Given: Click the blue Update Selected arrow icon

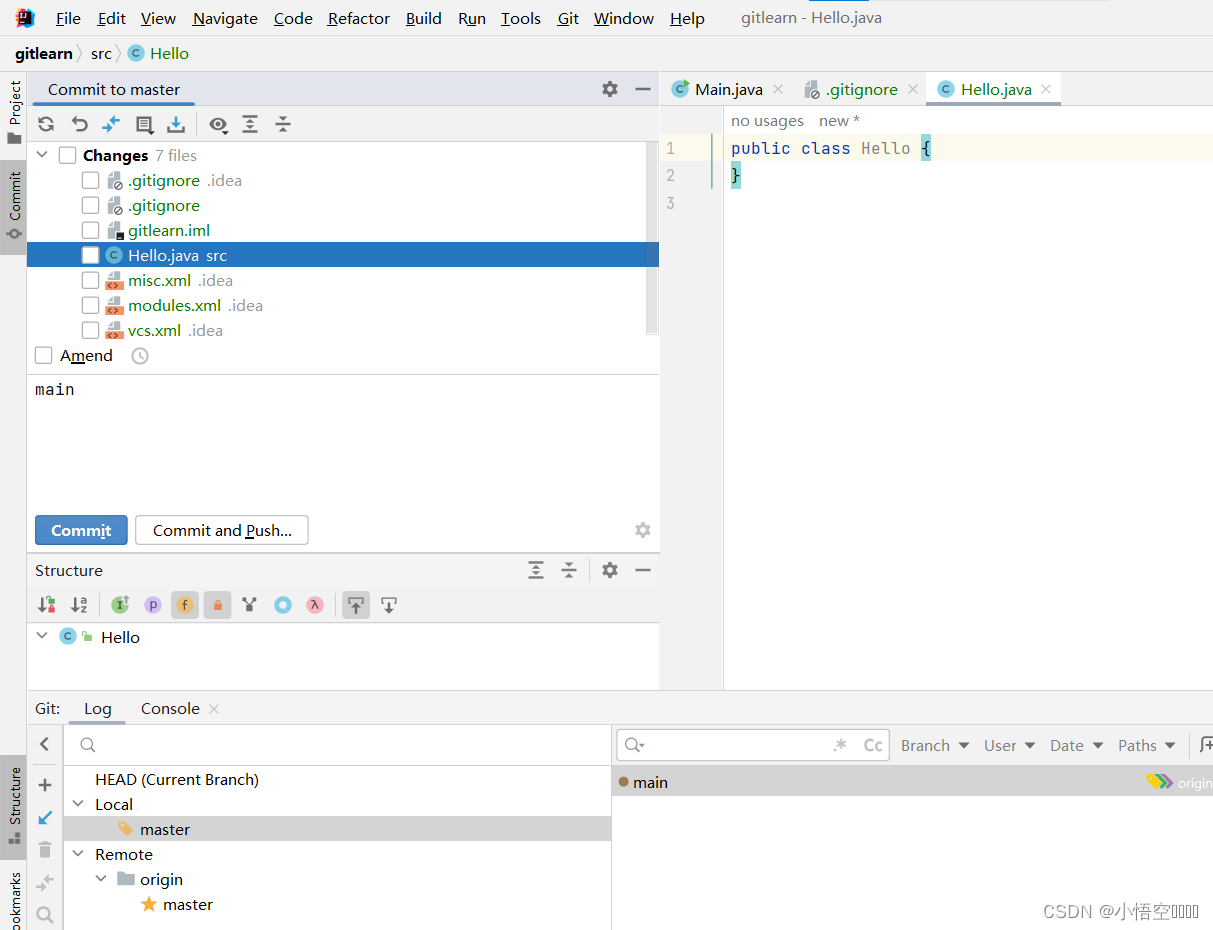Looking at the screenshot, I should point(45,818).
